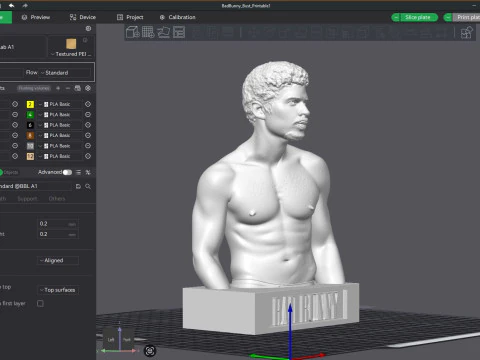Click the lower 0.2 value field

[58, 234]
